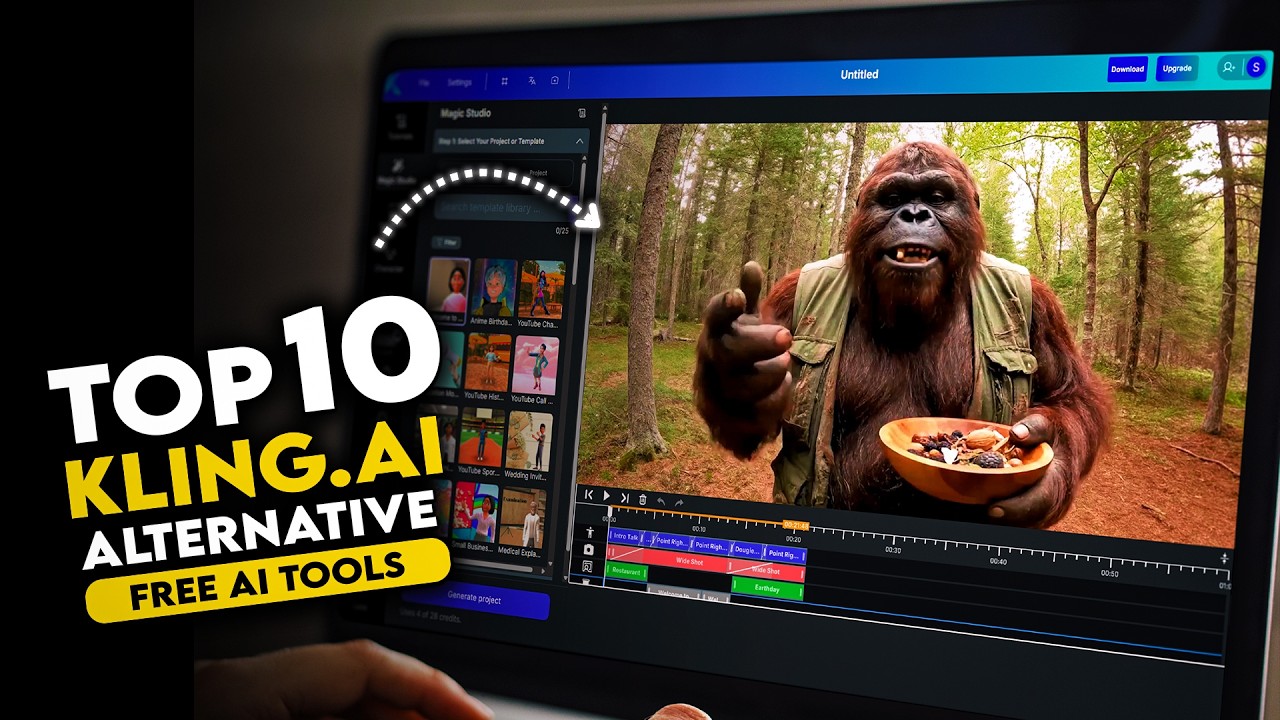Open the File menu
Screen dimensions: 1280x720
424,82
